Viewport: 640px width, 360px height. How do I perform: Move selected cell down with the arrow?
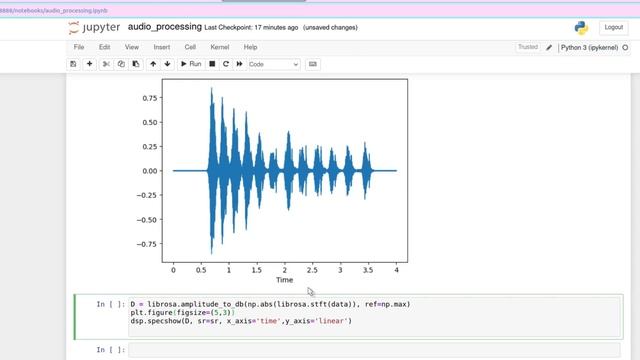coord(167,64)
